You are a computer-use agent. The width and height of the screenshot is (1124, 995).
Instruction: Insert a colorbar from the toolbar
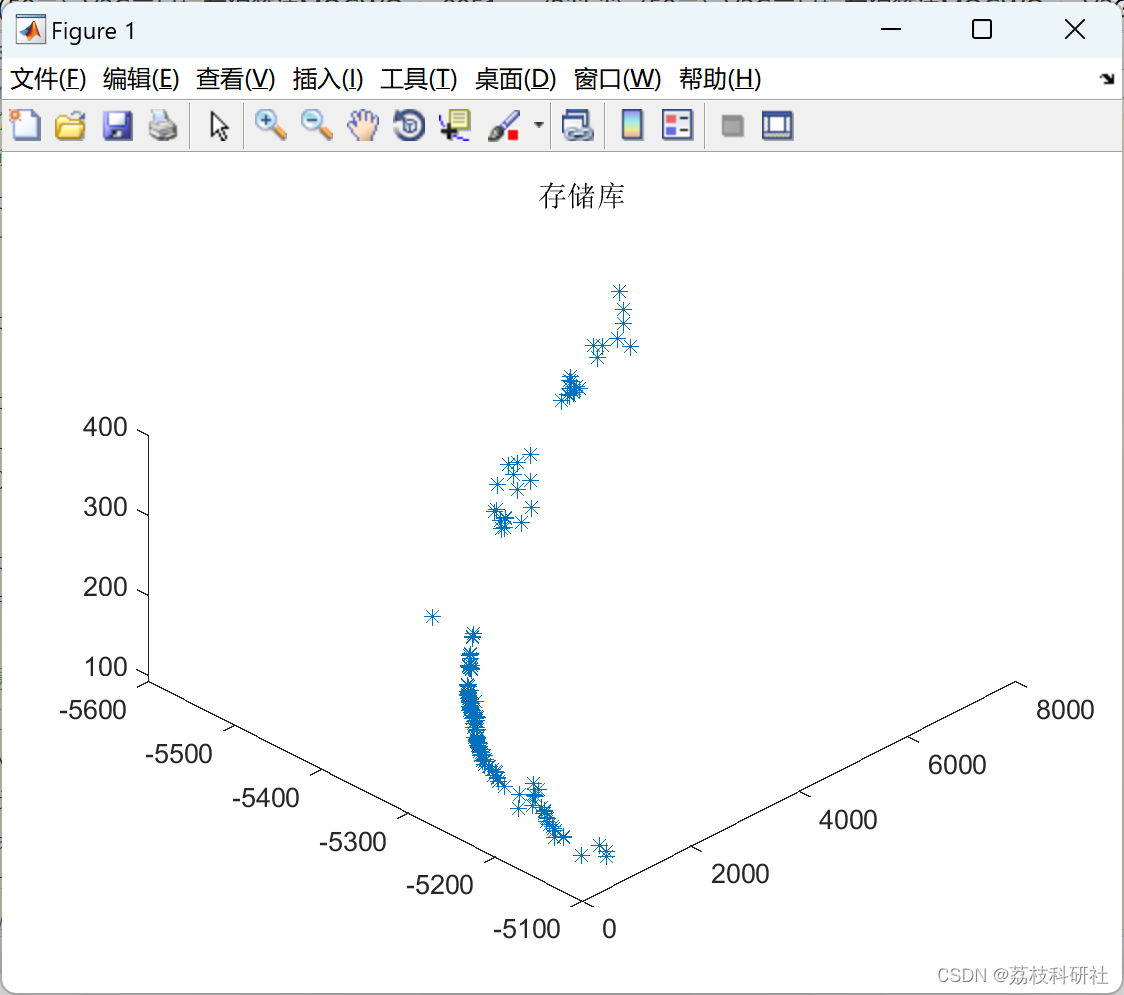pyautogui.click(x=632, y=125)
